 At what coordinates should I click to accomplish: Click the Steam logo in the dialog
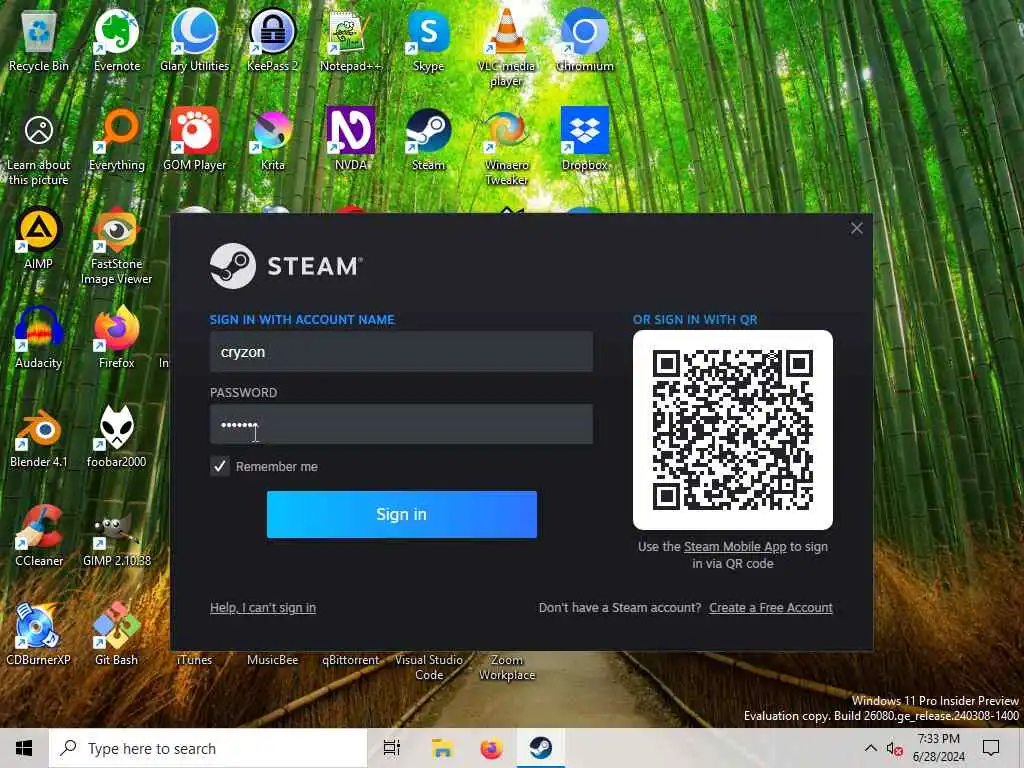click(286, 266)
